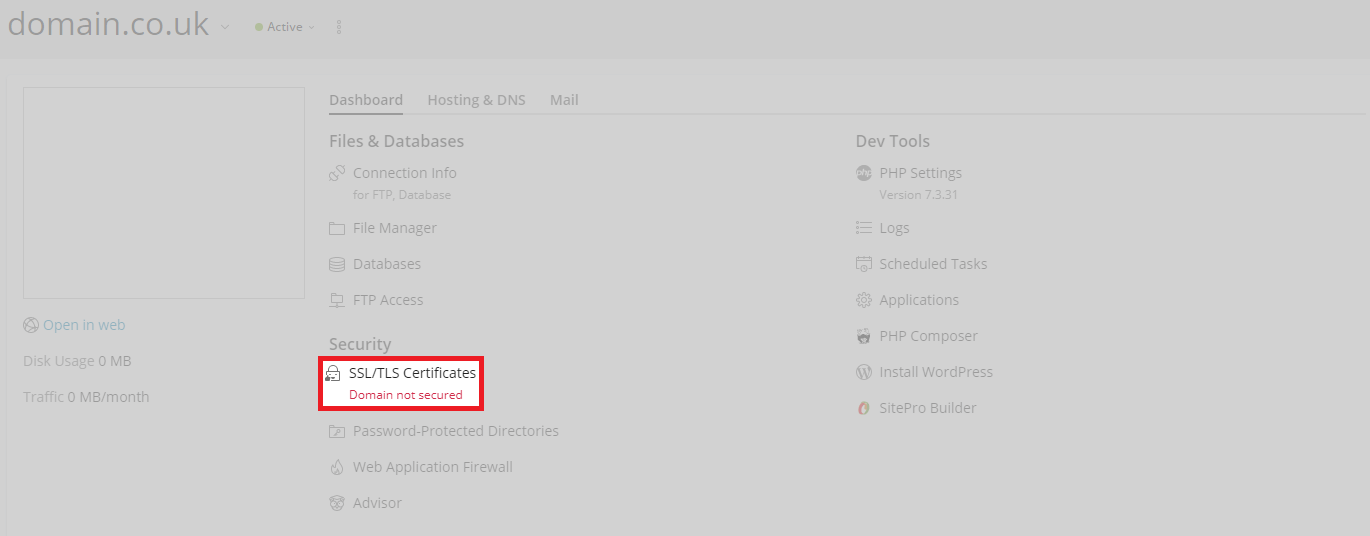Expand the domain.co.uk name dropdown
1370x536 pixels.
pos(225,27)
